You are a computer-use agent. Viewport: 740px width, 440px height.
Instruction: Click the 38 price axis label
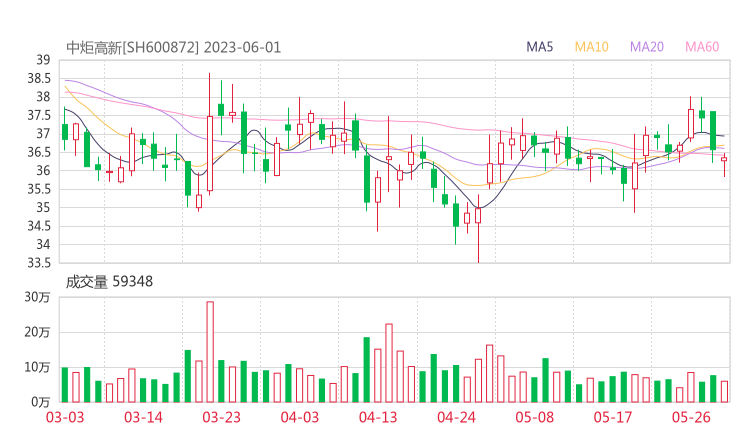[x=43, y=97]
